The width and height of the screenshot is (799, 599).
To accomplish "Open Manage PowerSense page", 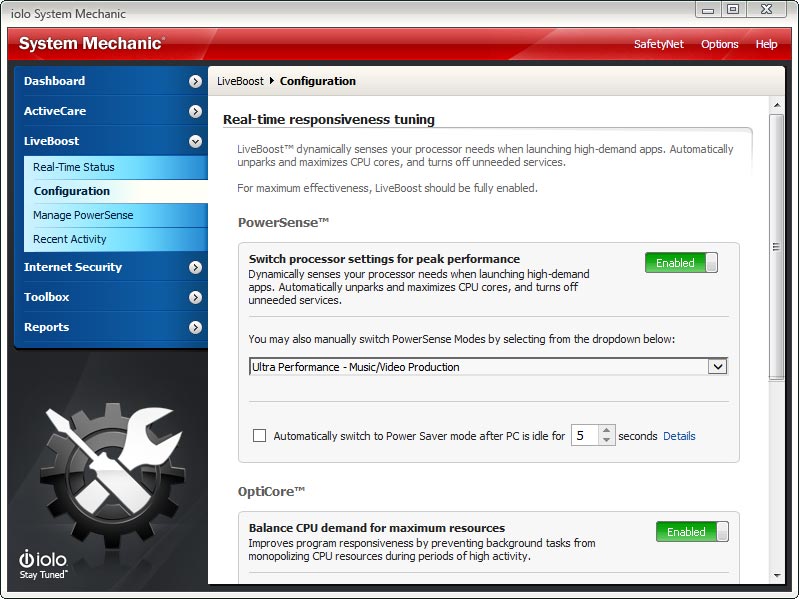I will point(116,215).
